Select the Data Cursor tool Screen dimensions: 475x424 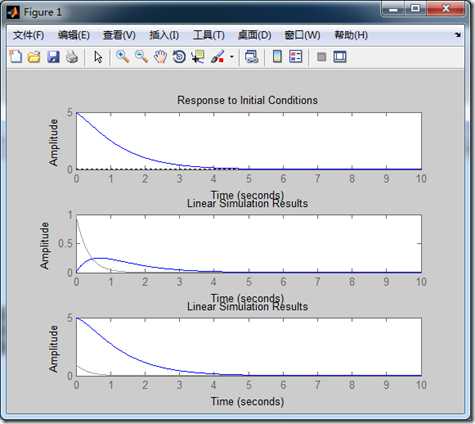tap(198, 57)
